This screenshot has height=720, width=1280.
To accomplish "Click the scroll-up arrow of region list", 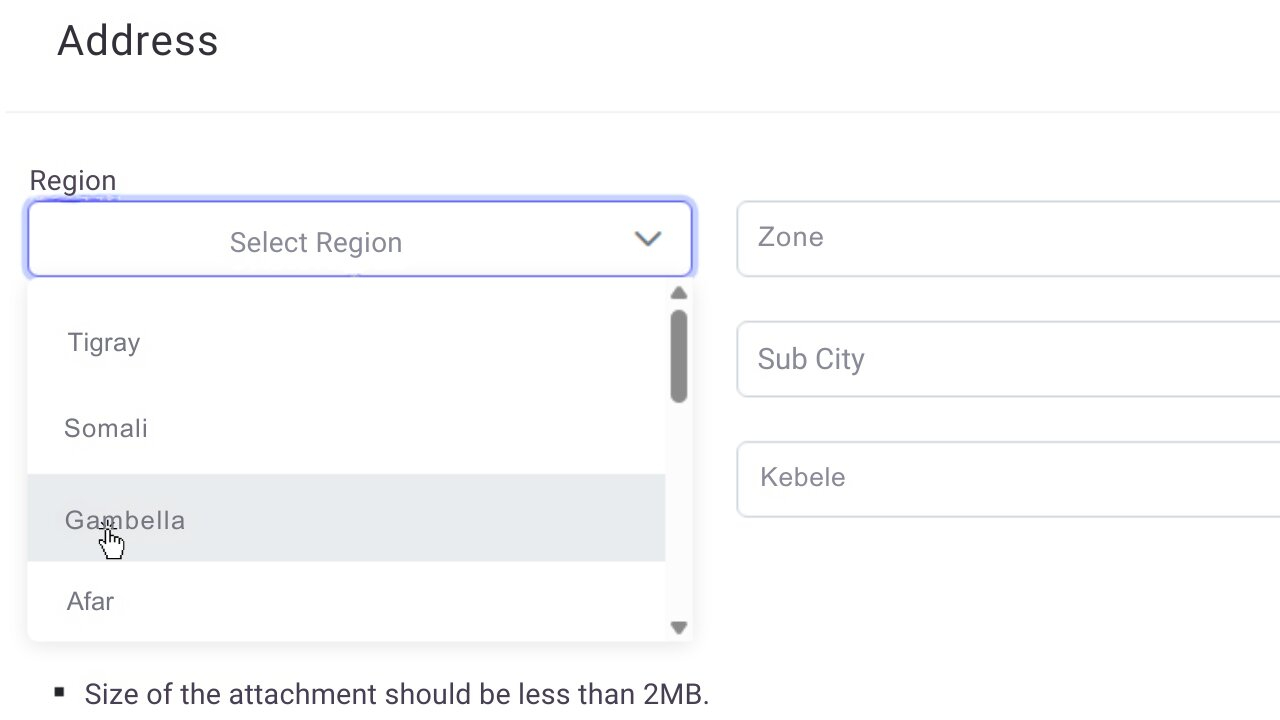I will pos(679,293).
